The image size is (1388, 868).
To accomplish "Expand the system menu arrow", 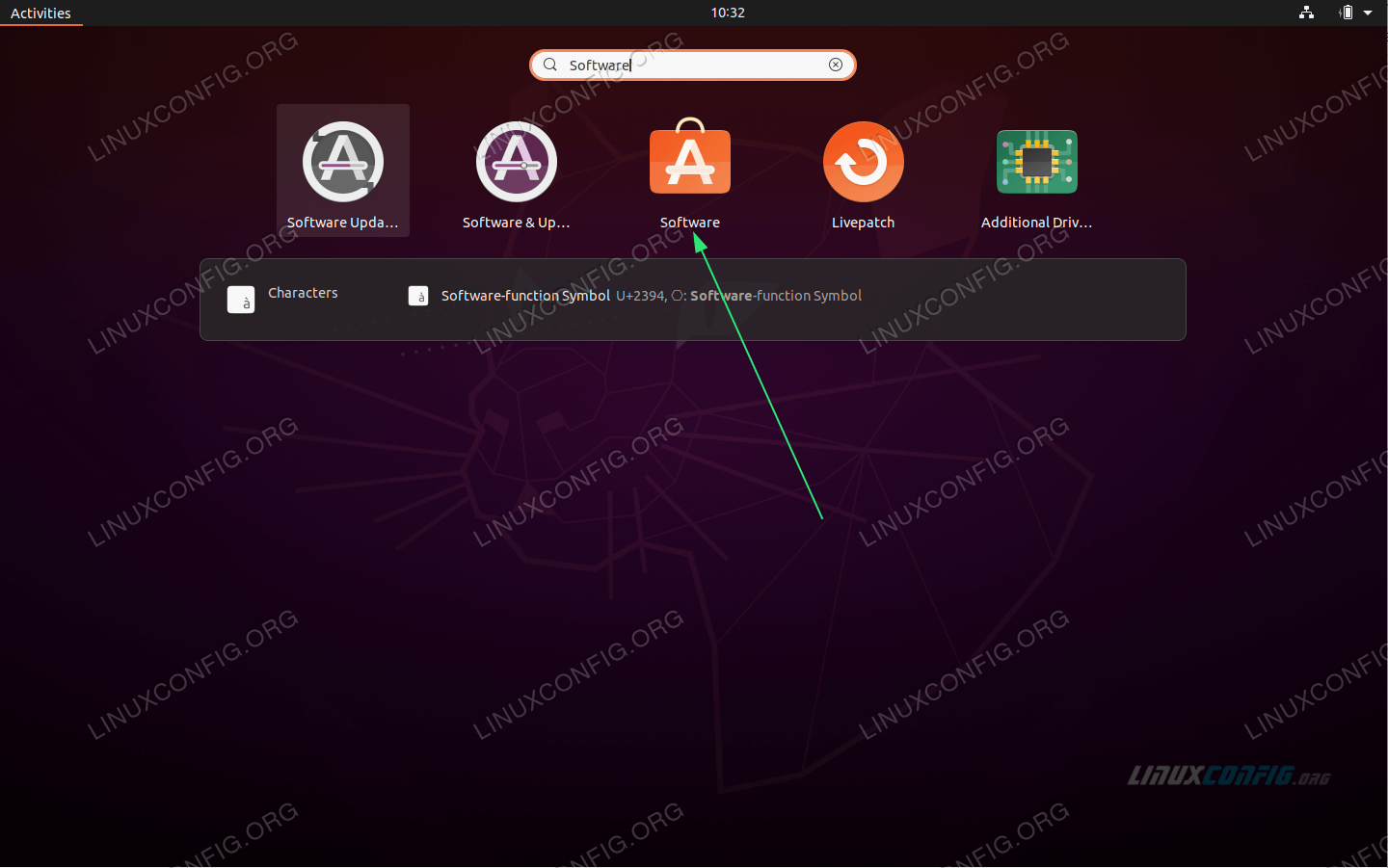I will click(1368, 13).
